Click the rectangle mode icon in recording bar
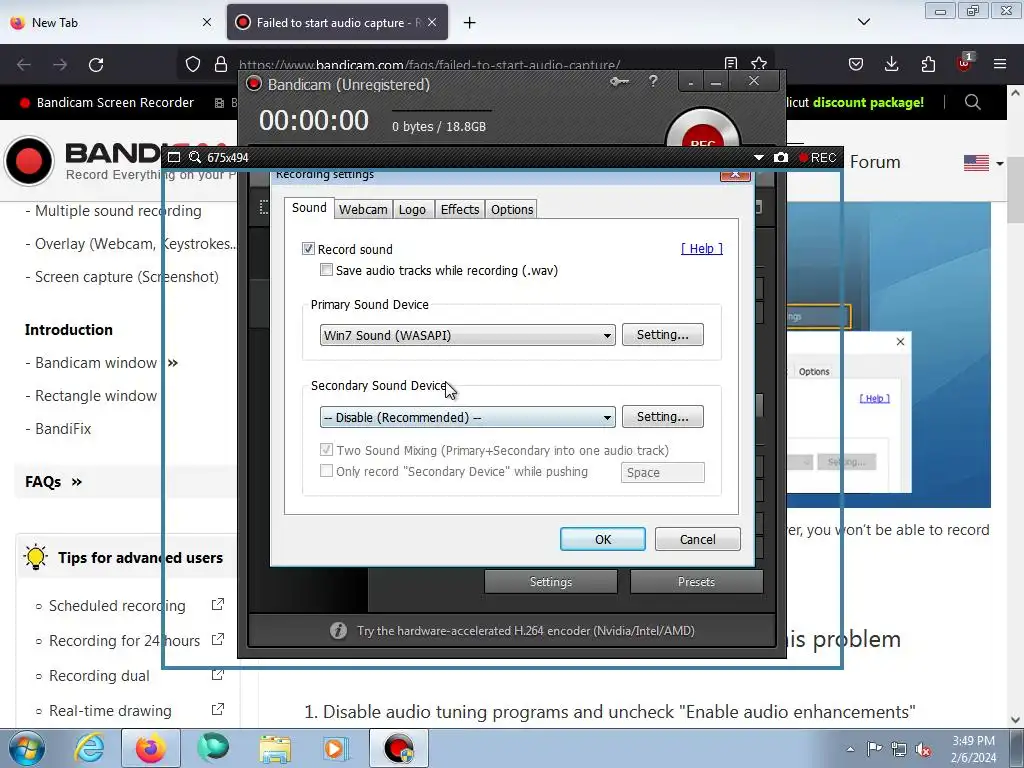Screen dimensions: 1024x768 tap(173, 157)
